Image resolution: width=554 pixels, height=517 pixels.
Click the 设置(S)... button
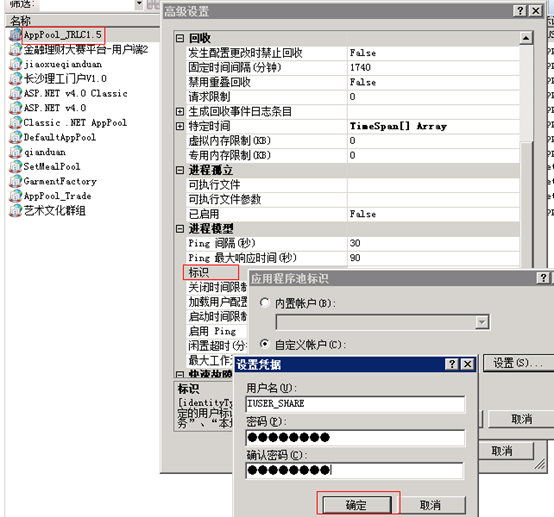click(518, 363)
